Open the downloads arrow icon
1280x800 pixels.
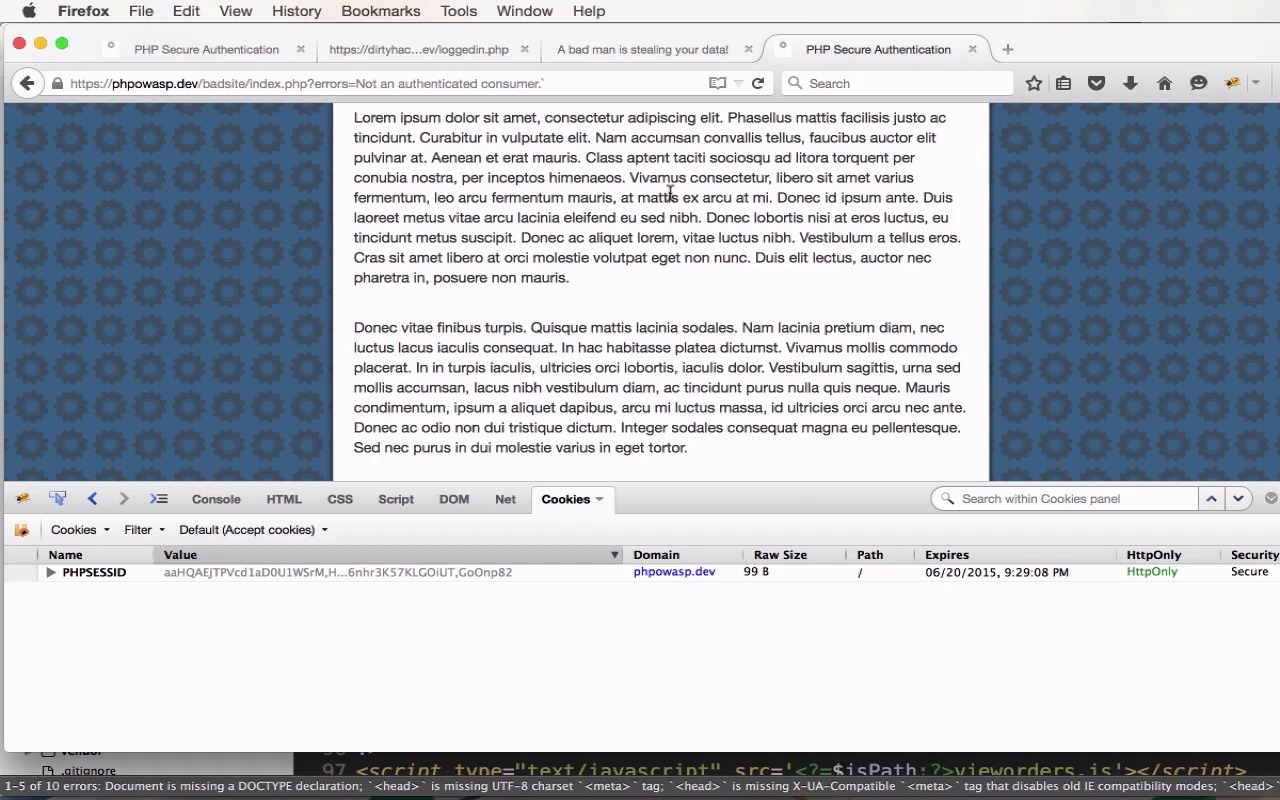(1131, 84)
